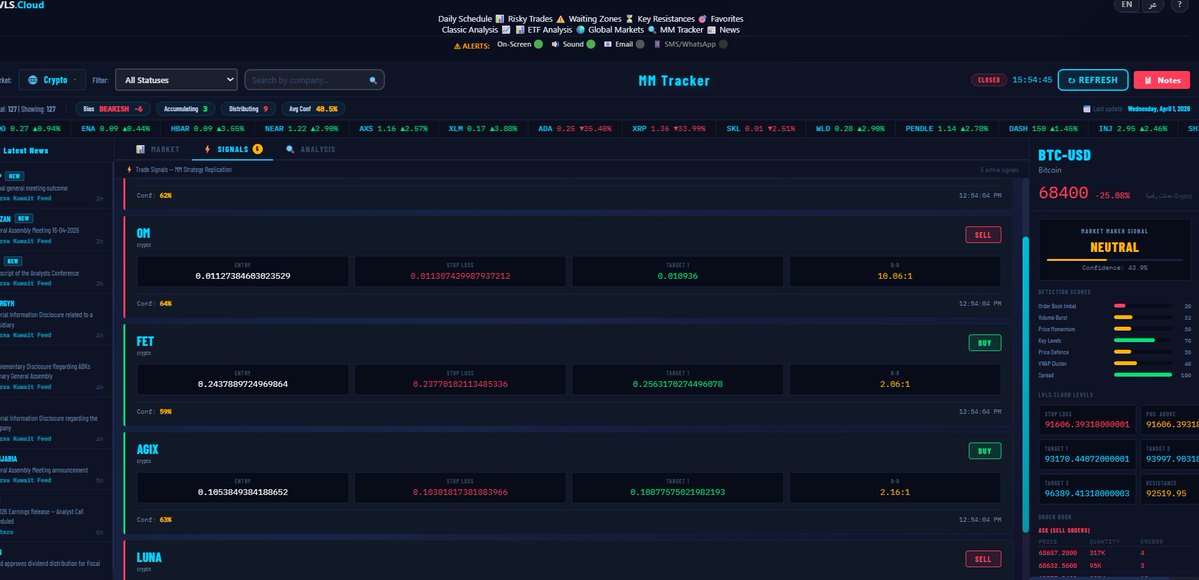
Task: Click the BUY badge on the AGIX card
Action: [985, 451]
